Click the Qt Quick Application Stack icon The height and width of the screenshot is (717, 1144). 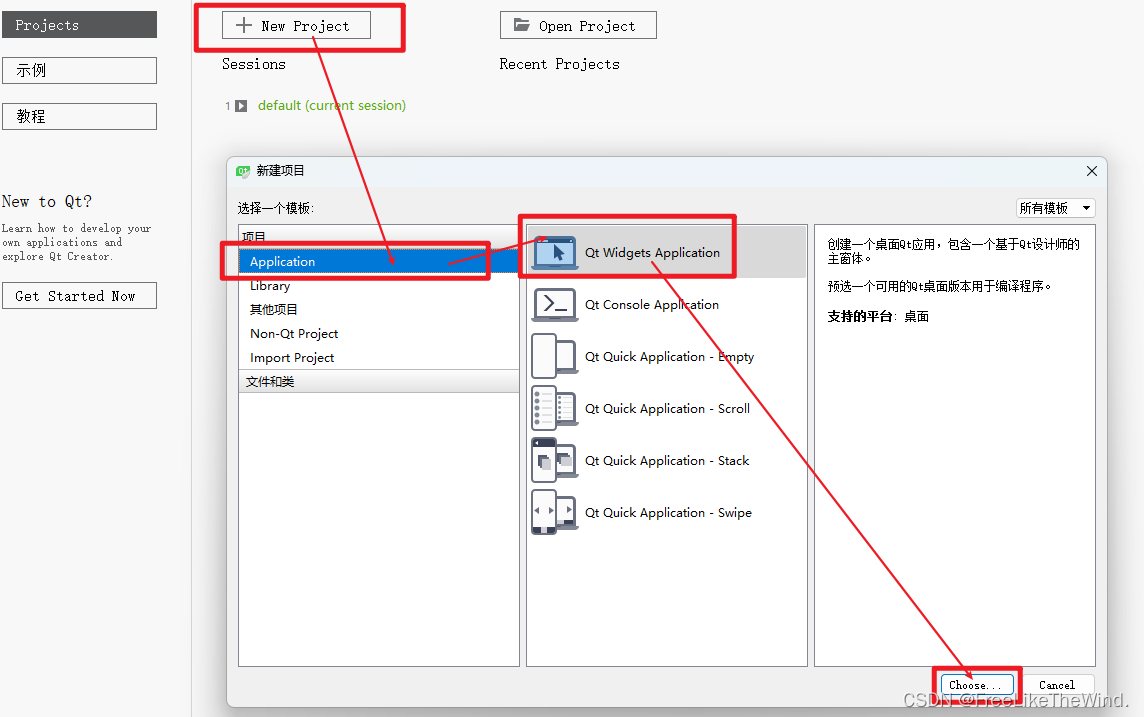click(x=554, y=460)
